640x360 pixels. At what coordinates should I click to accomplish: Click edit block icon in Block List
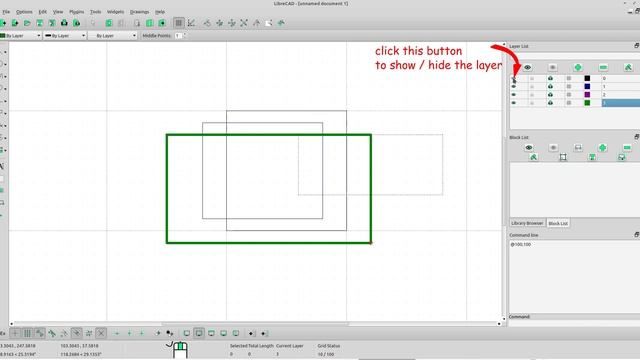(563, 157)
